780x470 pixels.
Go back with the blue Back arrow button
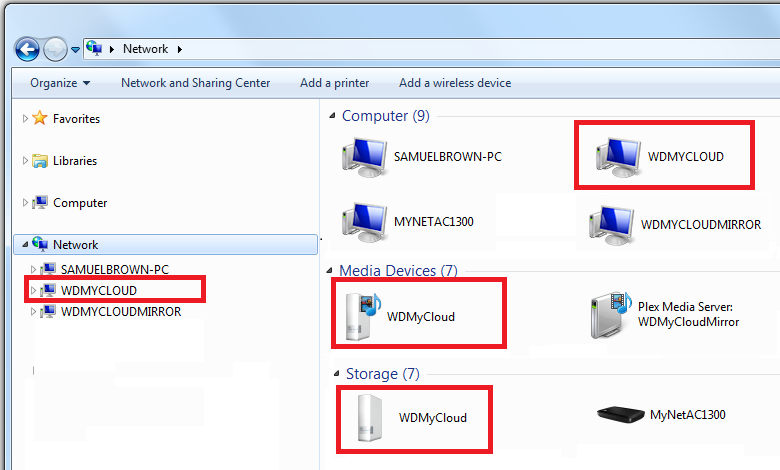27,49
